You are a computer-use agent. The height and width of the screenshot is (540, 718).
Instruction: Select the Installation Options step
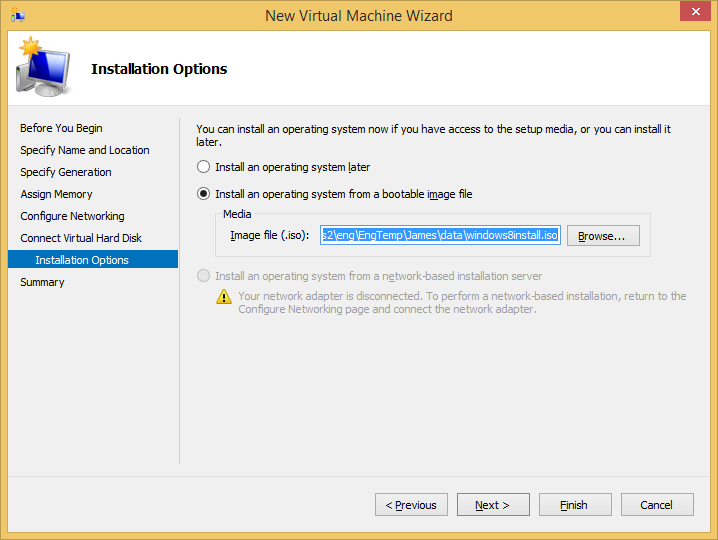click(x=82, y=260)
